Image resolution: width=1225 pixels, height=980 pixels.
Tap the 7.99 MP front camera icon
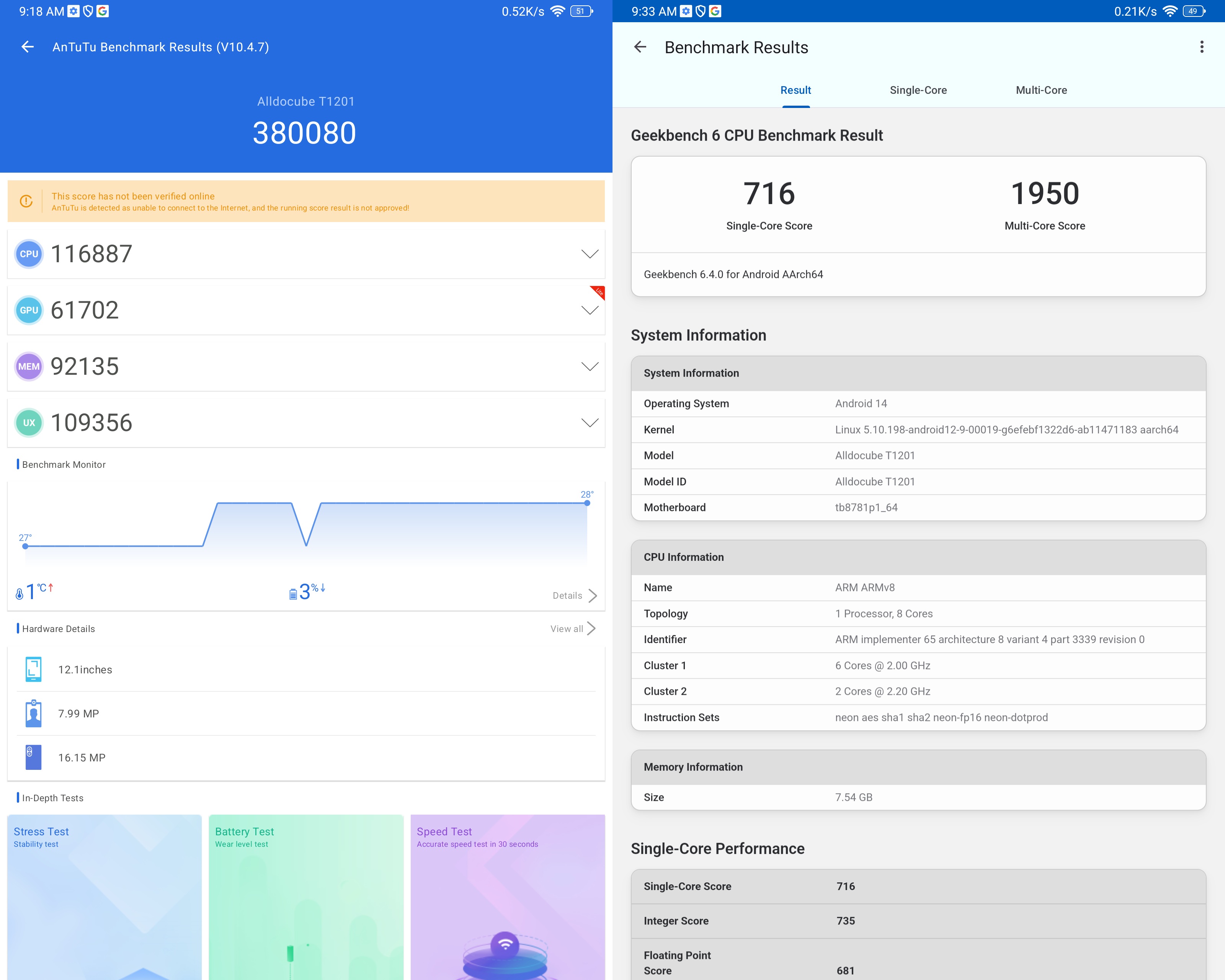[x=34, y=714]
